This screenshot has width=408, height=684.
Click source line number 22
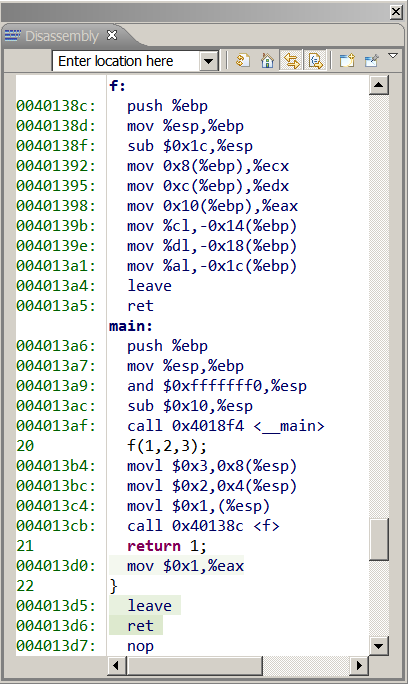[x=25, y=586]
